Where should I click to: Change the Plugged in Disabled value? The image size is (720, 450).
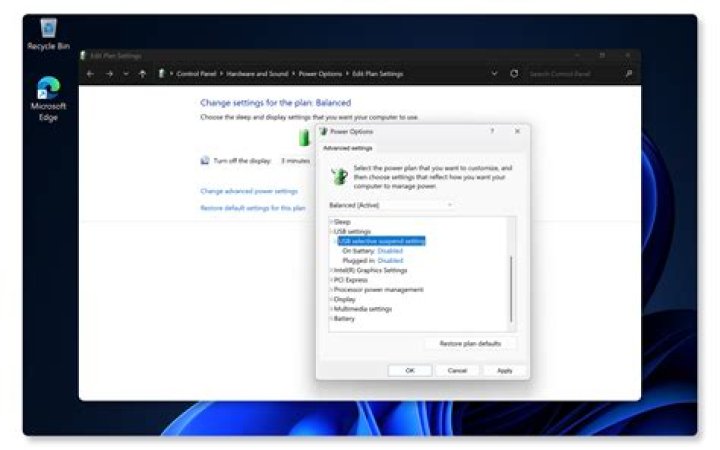click(390, 261)
